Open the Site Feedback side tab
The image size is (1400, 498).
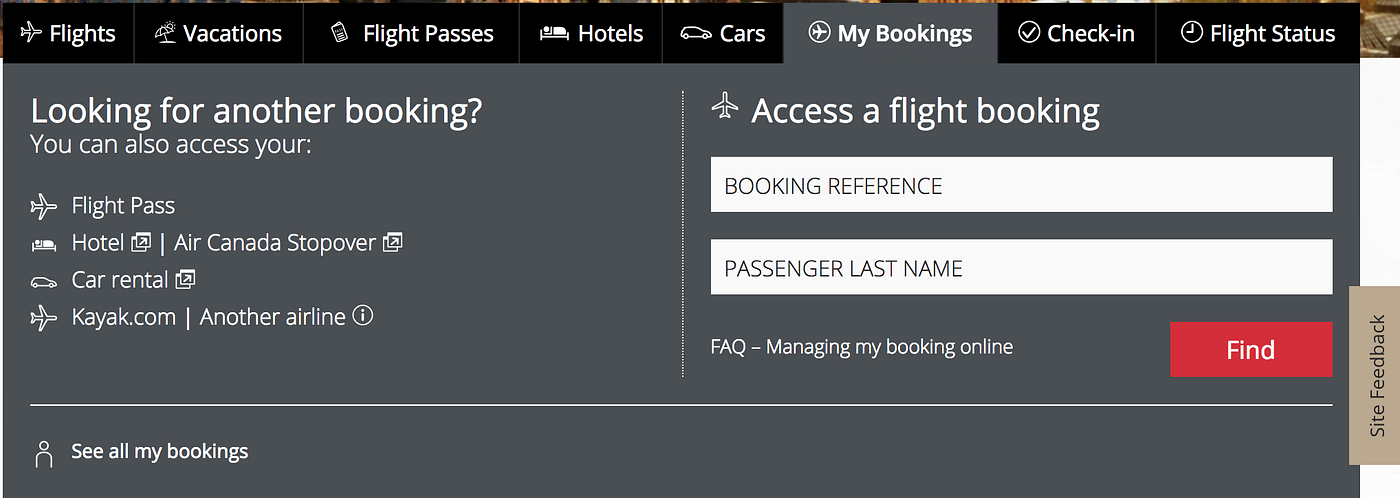[1377, 376]
